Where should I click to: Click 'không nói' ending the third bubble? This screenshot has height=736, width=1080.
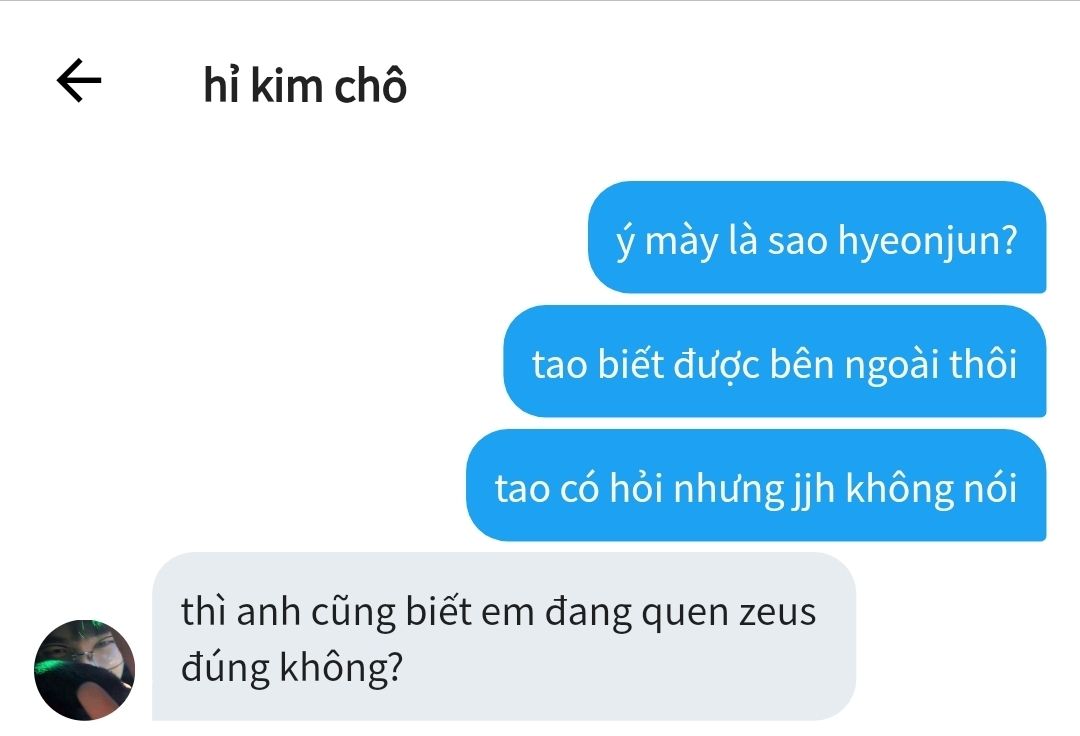[x=931, y=488]
